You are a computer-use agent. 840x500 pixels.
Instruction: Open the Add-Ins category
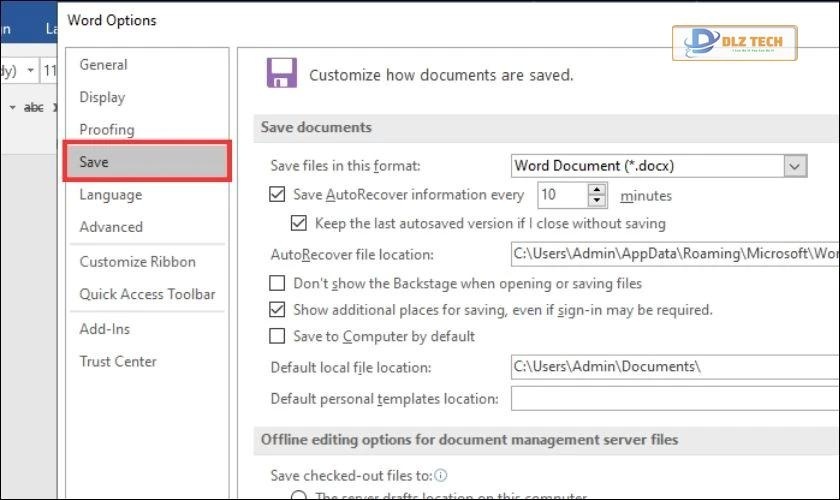coord(104,329)
